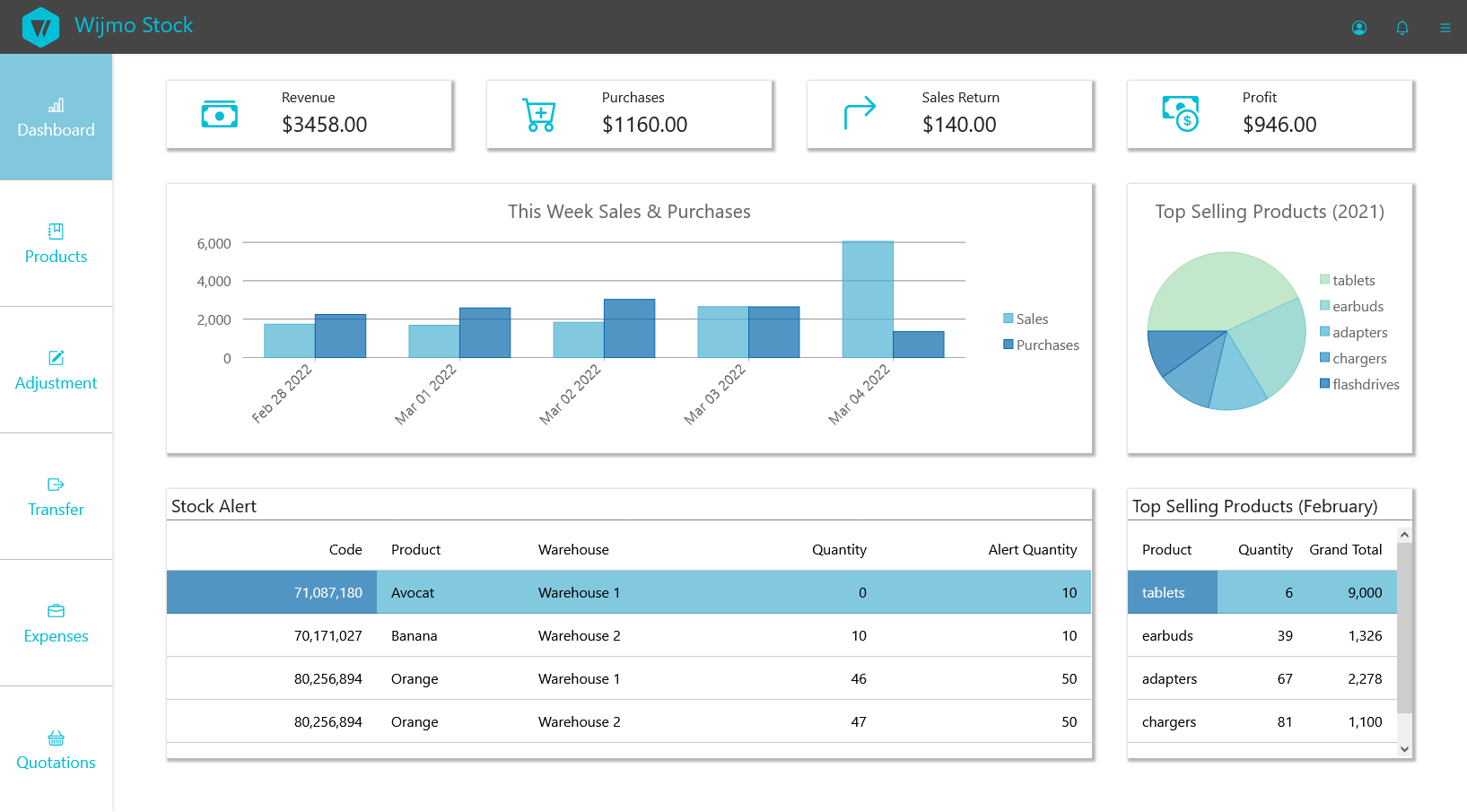This screenshot has height=812, width=1467.
Task: Go to the Products sidebar tab
Action: (56, 244)
